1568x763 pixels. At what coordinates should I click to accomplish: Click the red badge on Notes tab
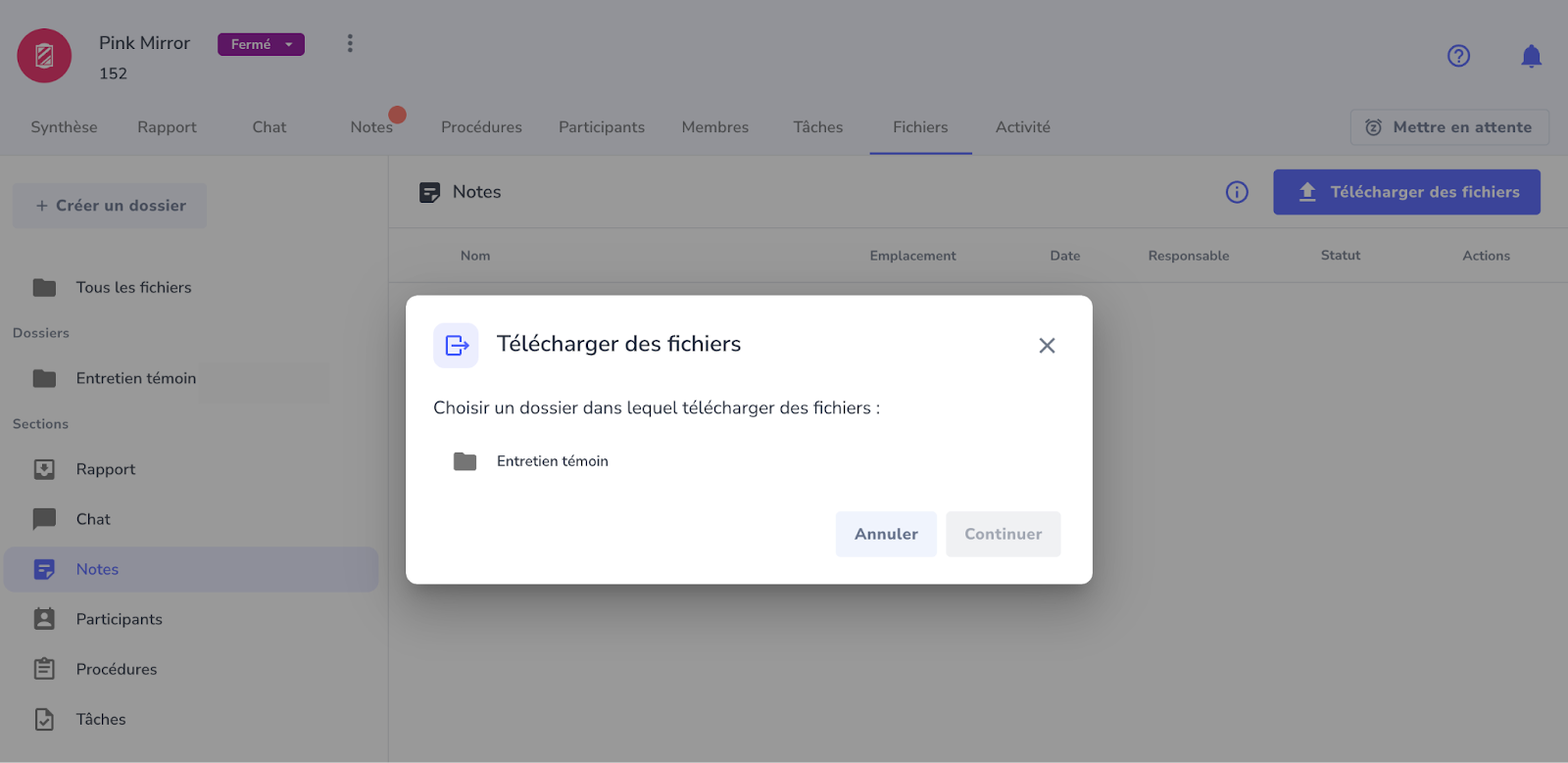[397, 115]
